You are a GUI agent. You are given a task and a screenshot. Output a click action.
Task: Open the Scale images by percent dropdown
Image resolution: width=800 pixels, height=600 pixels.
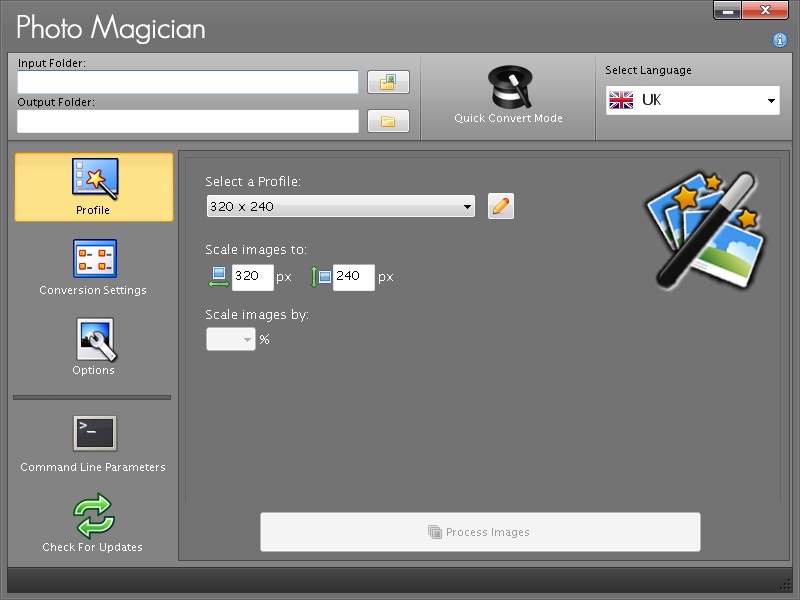coord(231,339)
